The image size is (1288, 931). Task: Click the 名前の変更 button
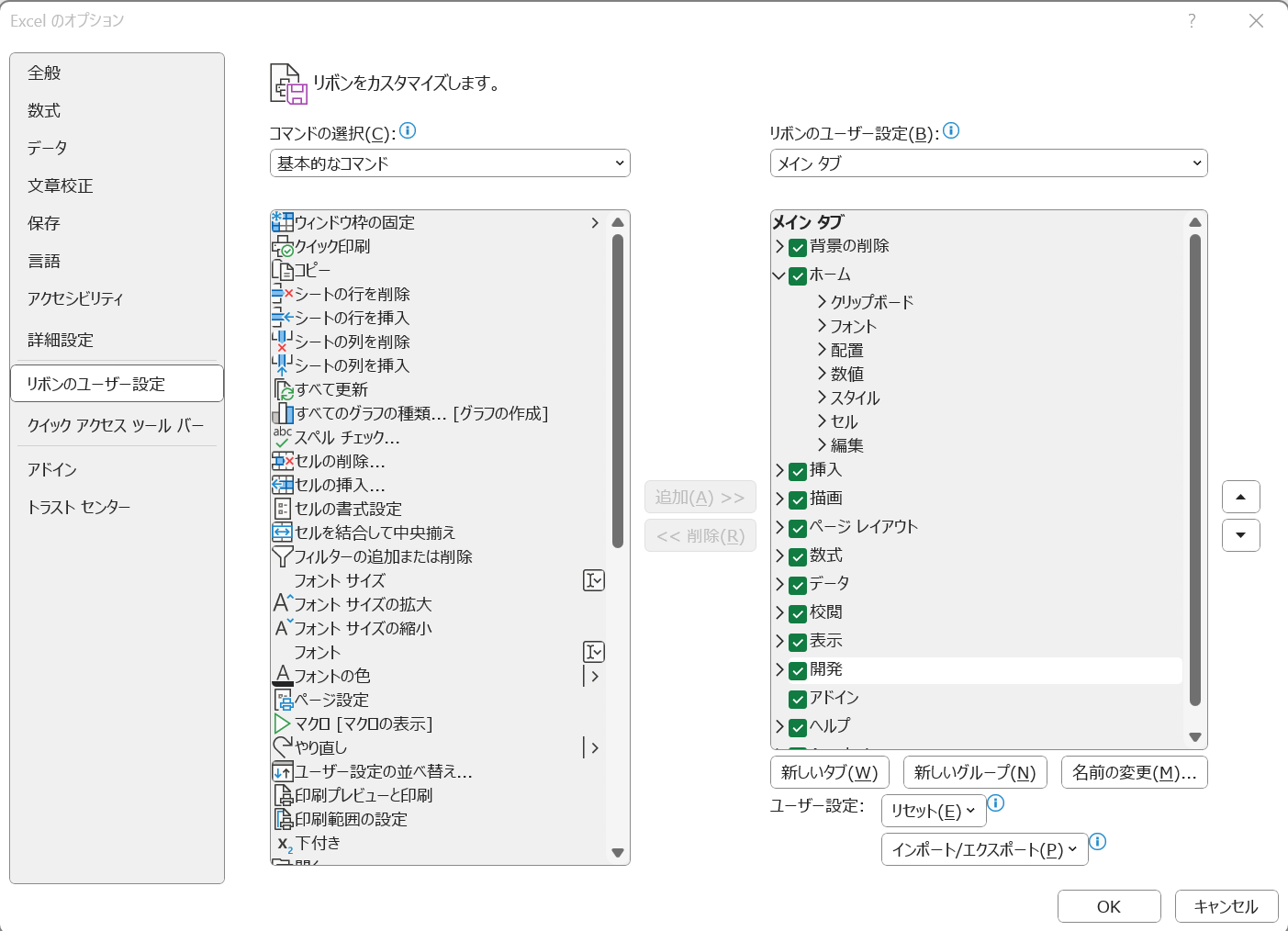click(x=1135, y=772)
